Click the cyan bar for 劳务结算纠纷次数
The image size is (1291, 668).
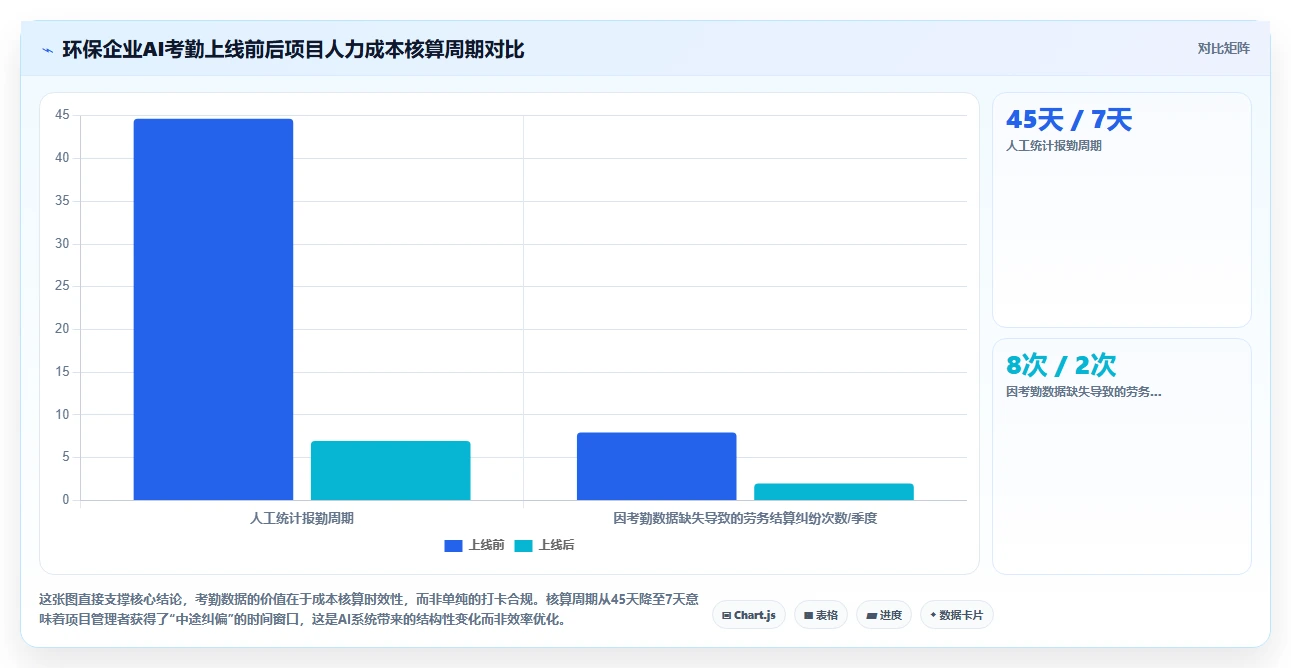click(834, 492)
